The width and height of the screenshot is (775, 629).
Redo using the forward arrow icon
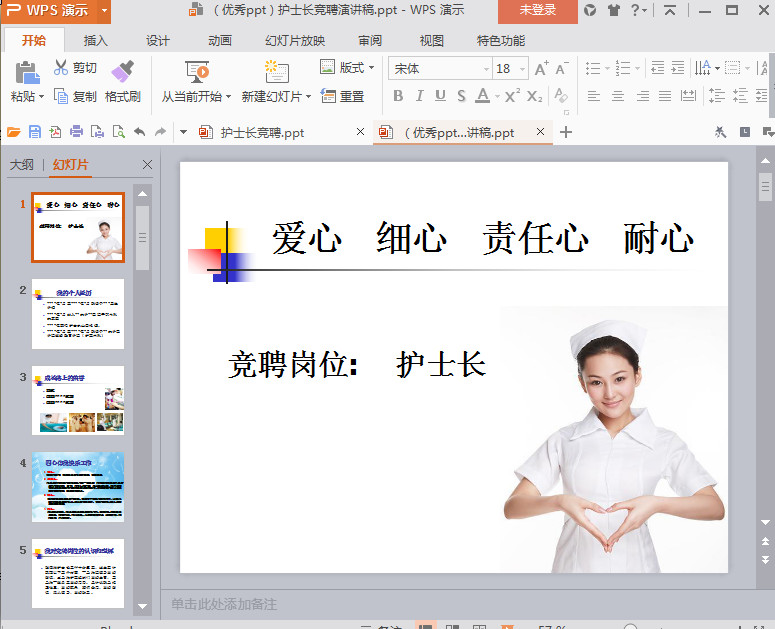pos(161,132)
